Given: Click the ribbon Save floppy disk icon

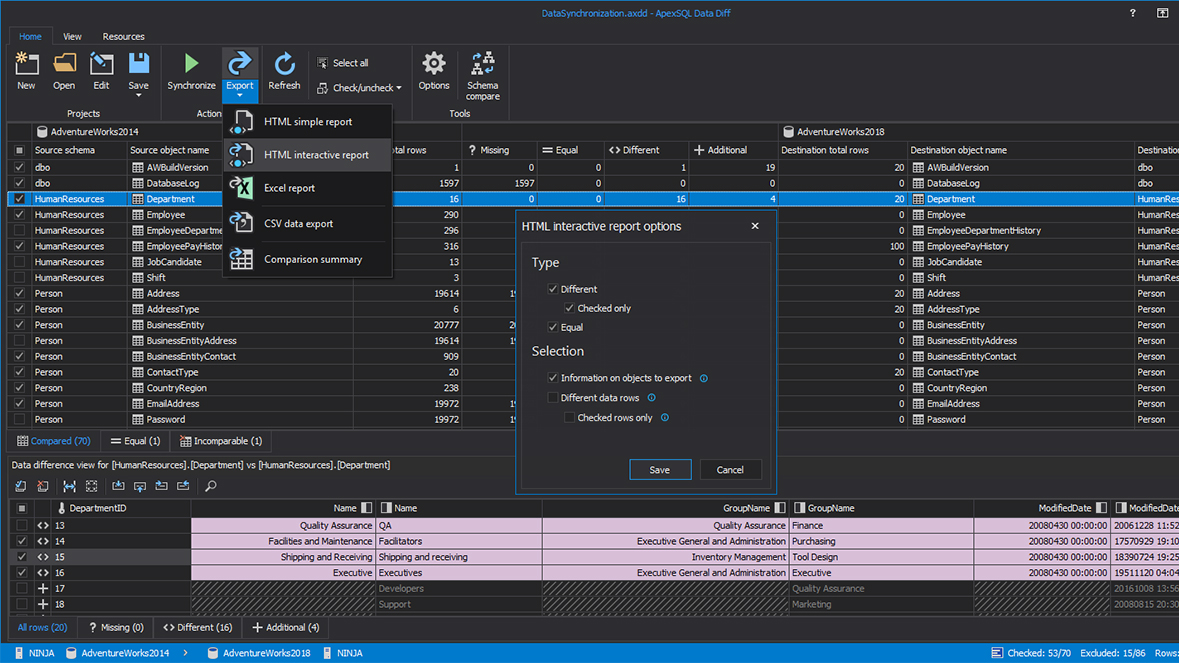Looking at the screenshot, I should coord(138,64).
